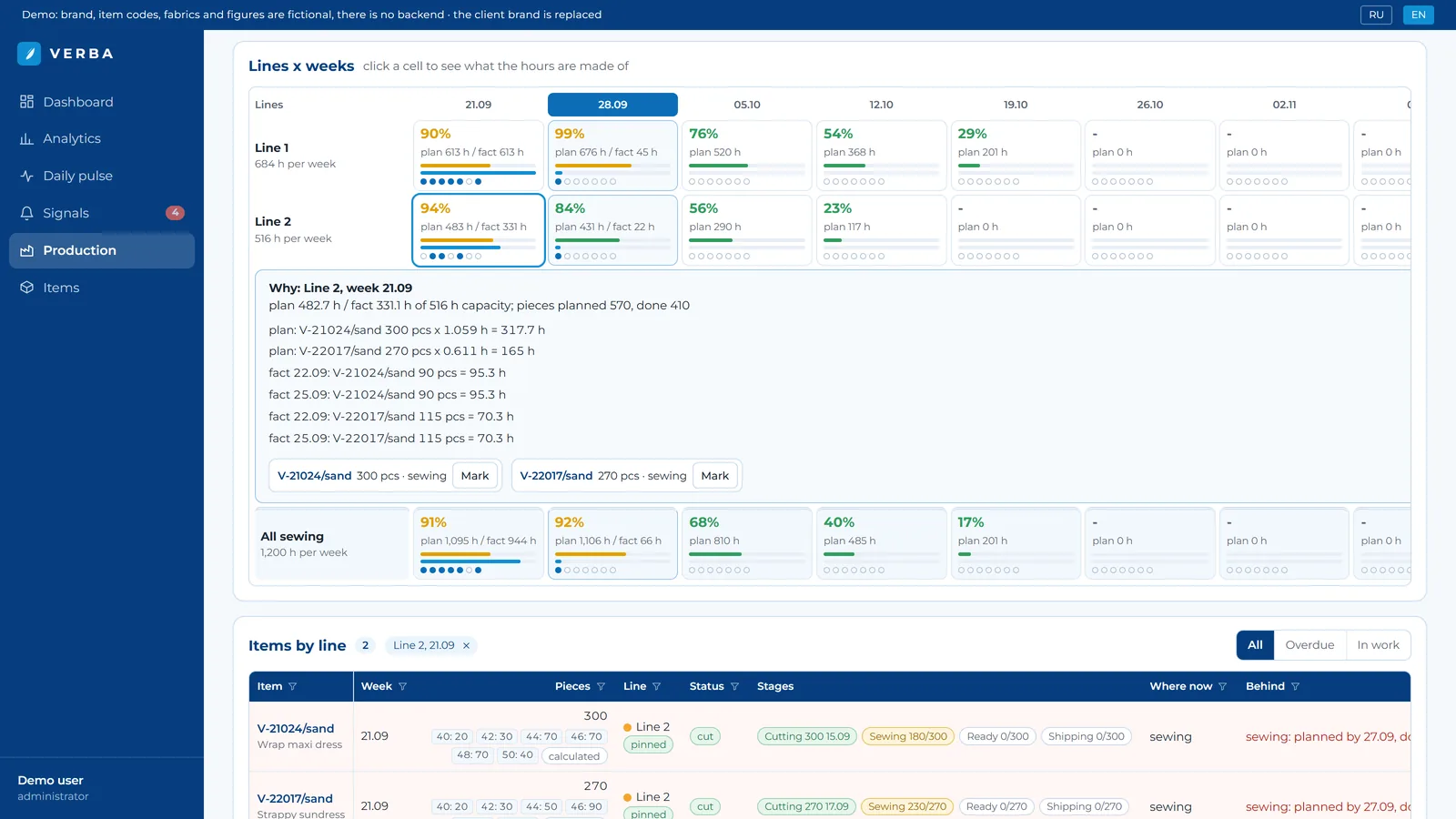Open Line 2 cell showing 84%
This screenshot has height=819, width=1456.
[612, 230]
